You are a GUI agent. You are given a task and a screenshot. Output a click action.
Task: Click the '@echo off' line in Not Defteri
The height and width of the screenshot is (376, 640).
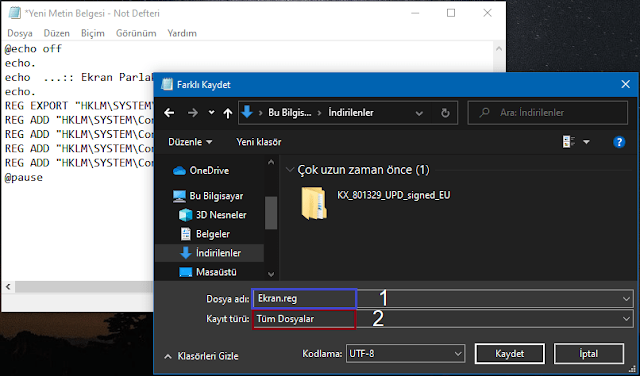pyautogui.click(x=33, y=49)
